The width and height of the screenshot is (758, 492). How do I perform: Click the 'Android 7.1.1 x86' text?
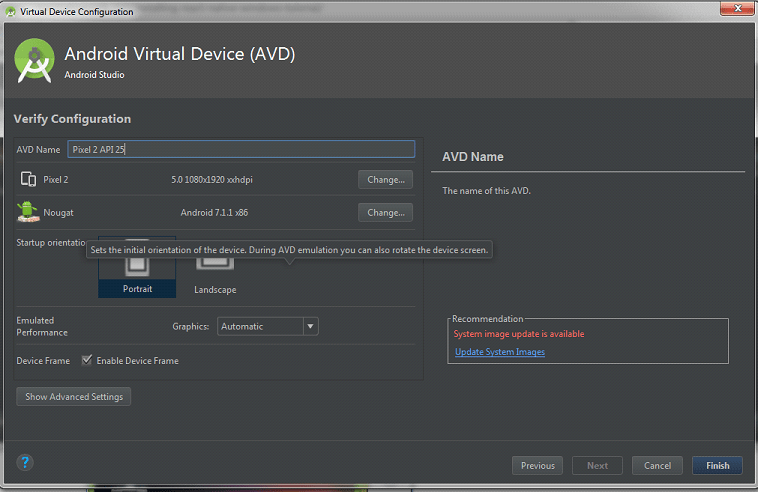[x=214, y=212]
